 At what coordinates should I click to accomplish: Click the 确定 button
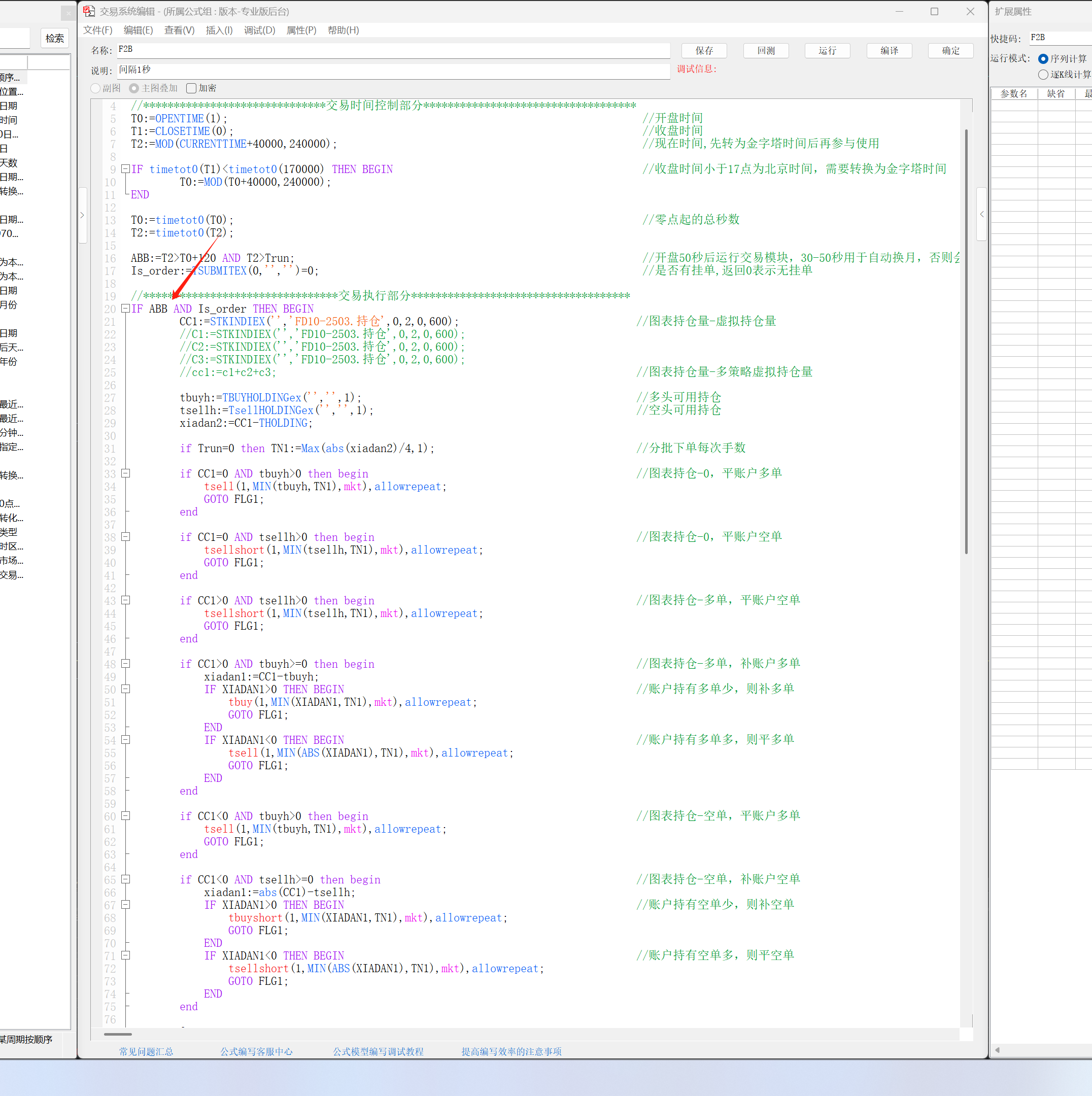tap(951, 51)
